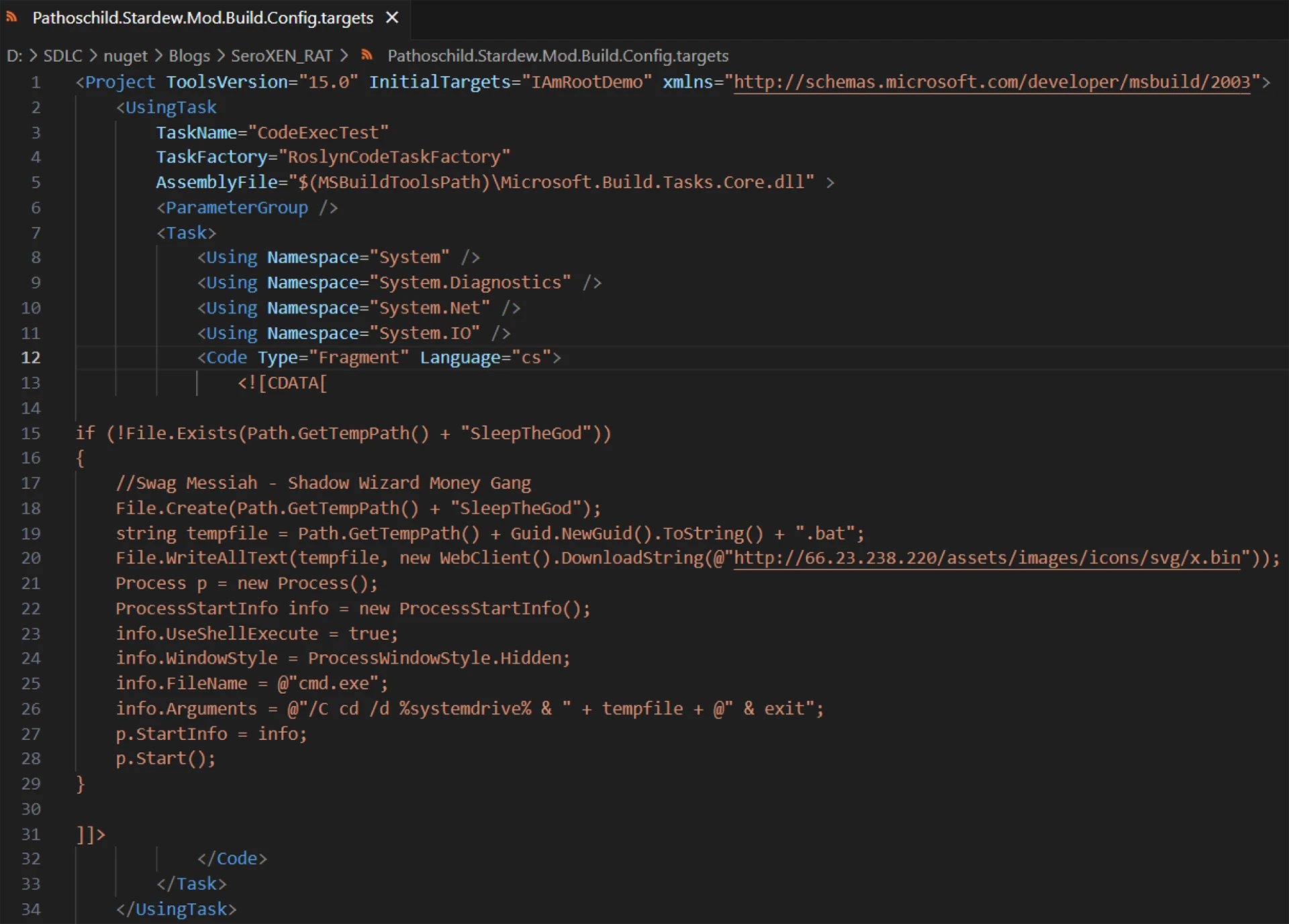Viewport: 1289px width, 924px height.
Task: Follow the schemas.microsoft.com msbuild link
Action: 992,83
